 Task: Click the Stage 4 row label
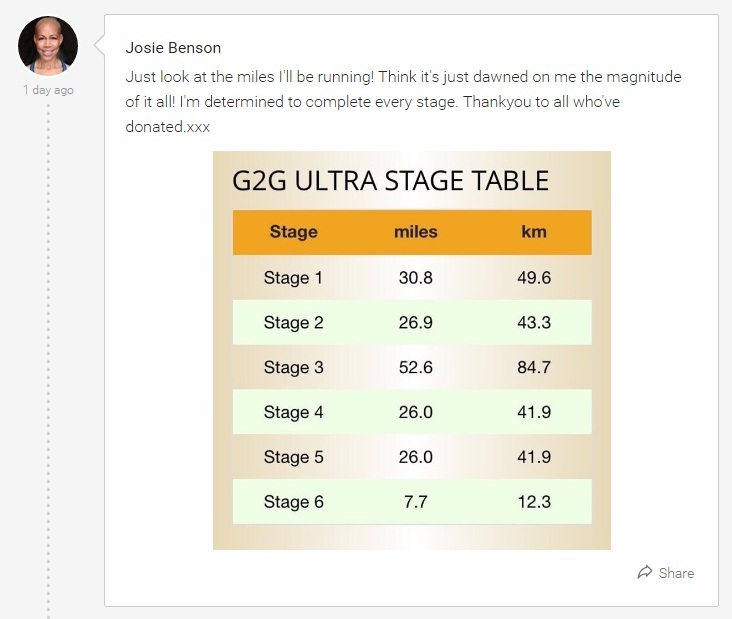[293, 412]
